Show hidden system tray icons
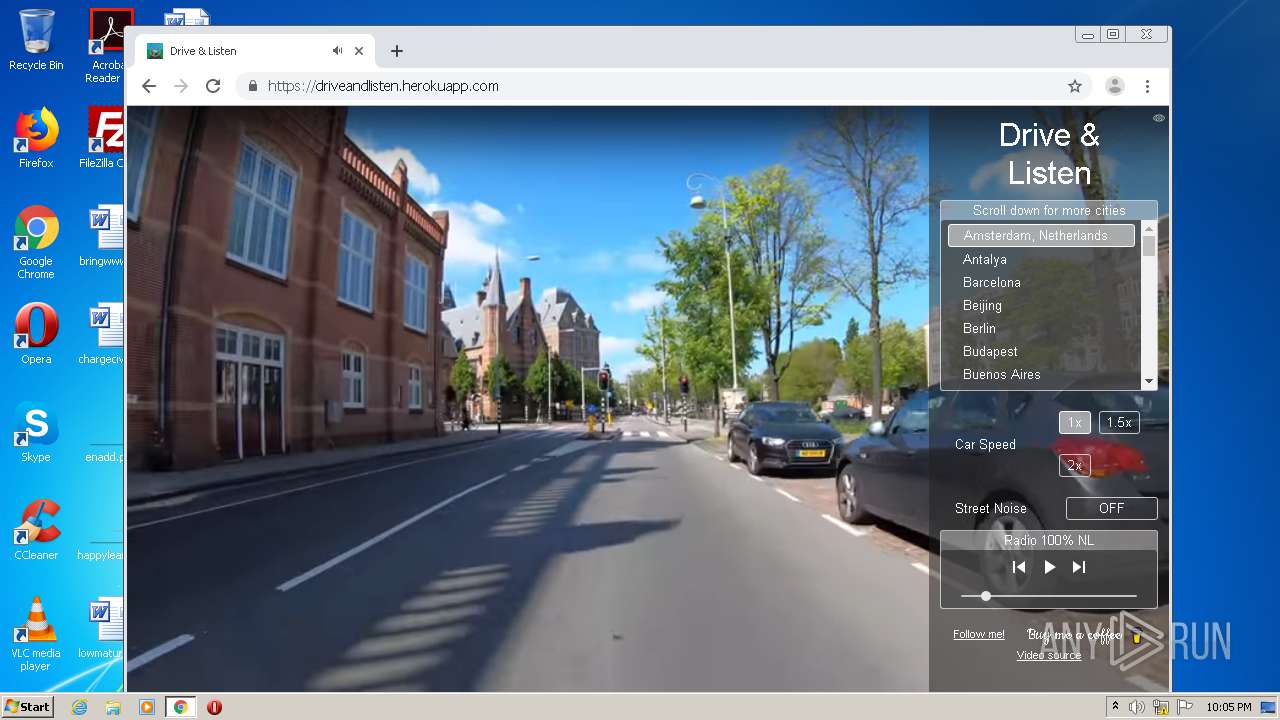Viewport: 1280px width, 720px height. 1116,707
